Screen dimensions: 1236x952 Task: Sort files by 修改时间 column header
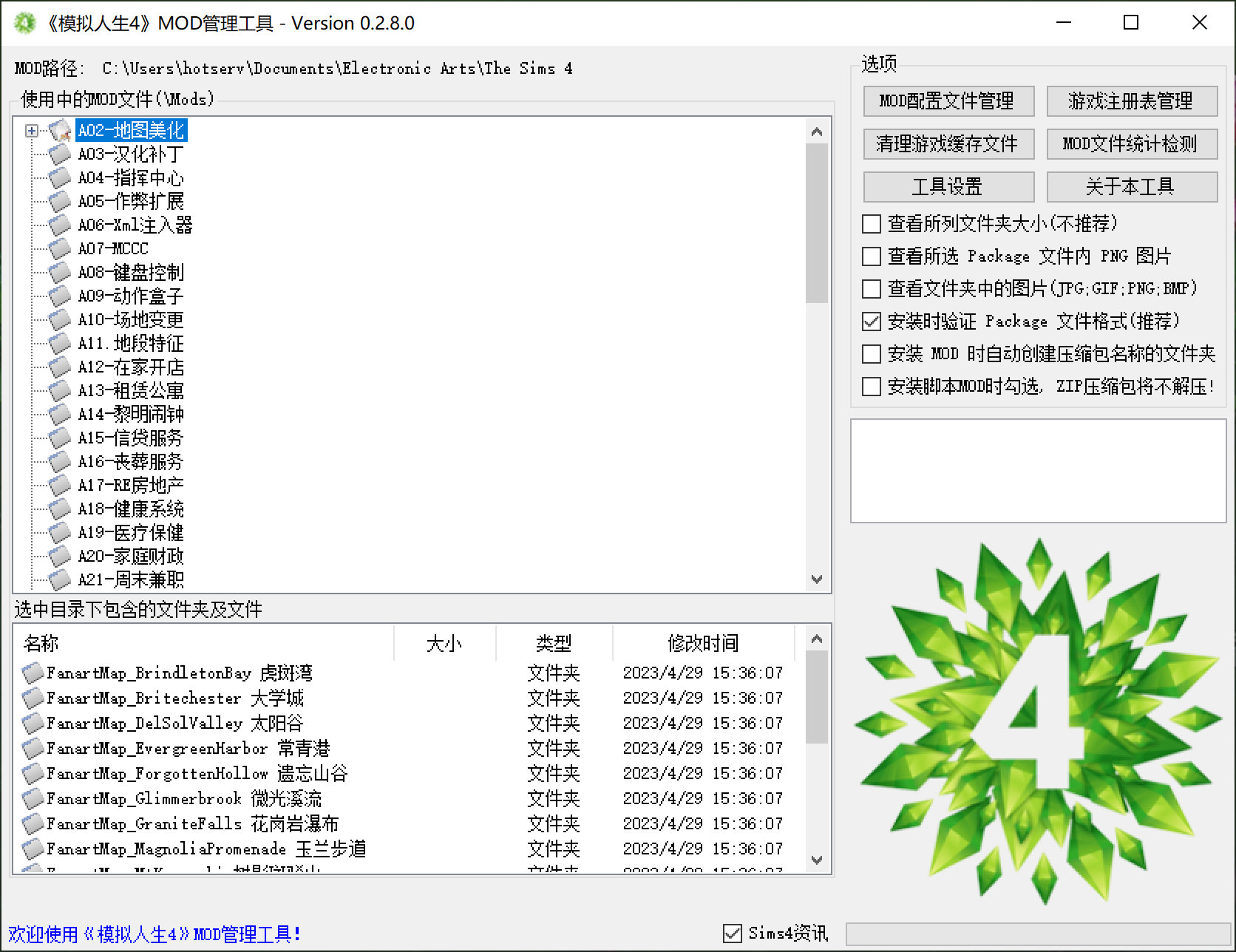click(x=702, y=644)
